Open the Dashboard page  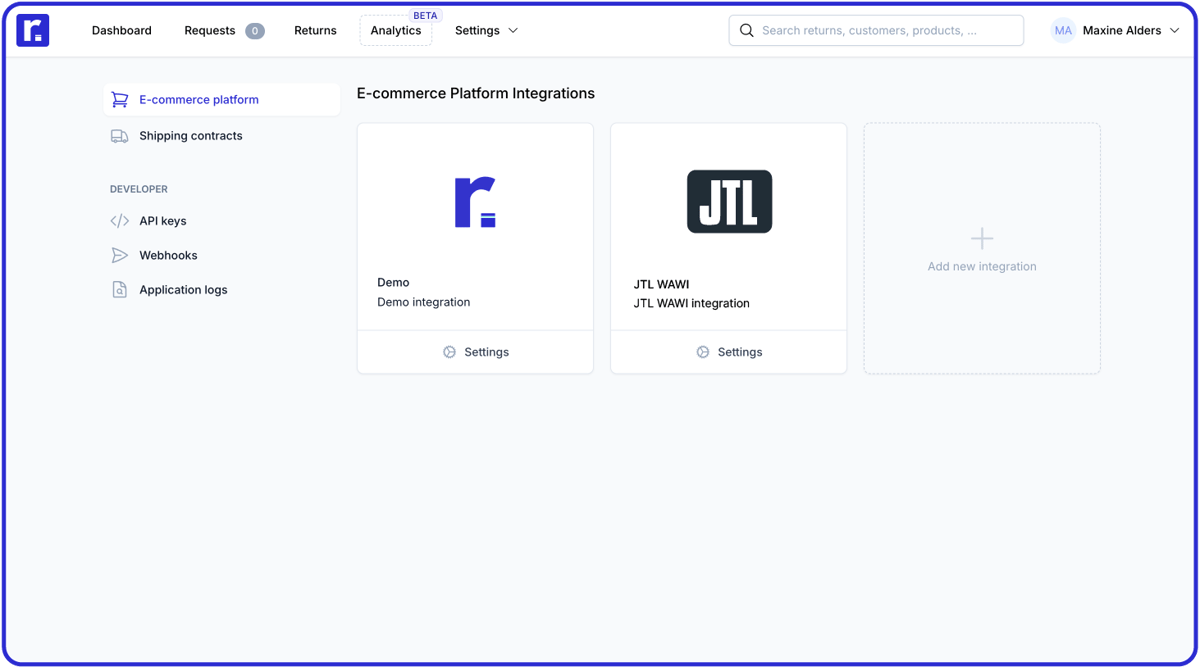[x=122, y=30]
